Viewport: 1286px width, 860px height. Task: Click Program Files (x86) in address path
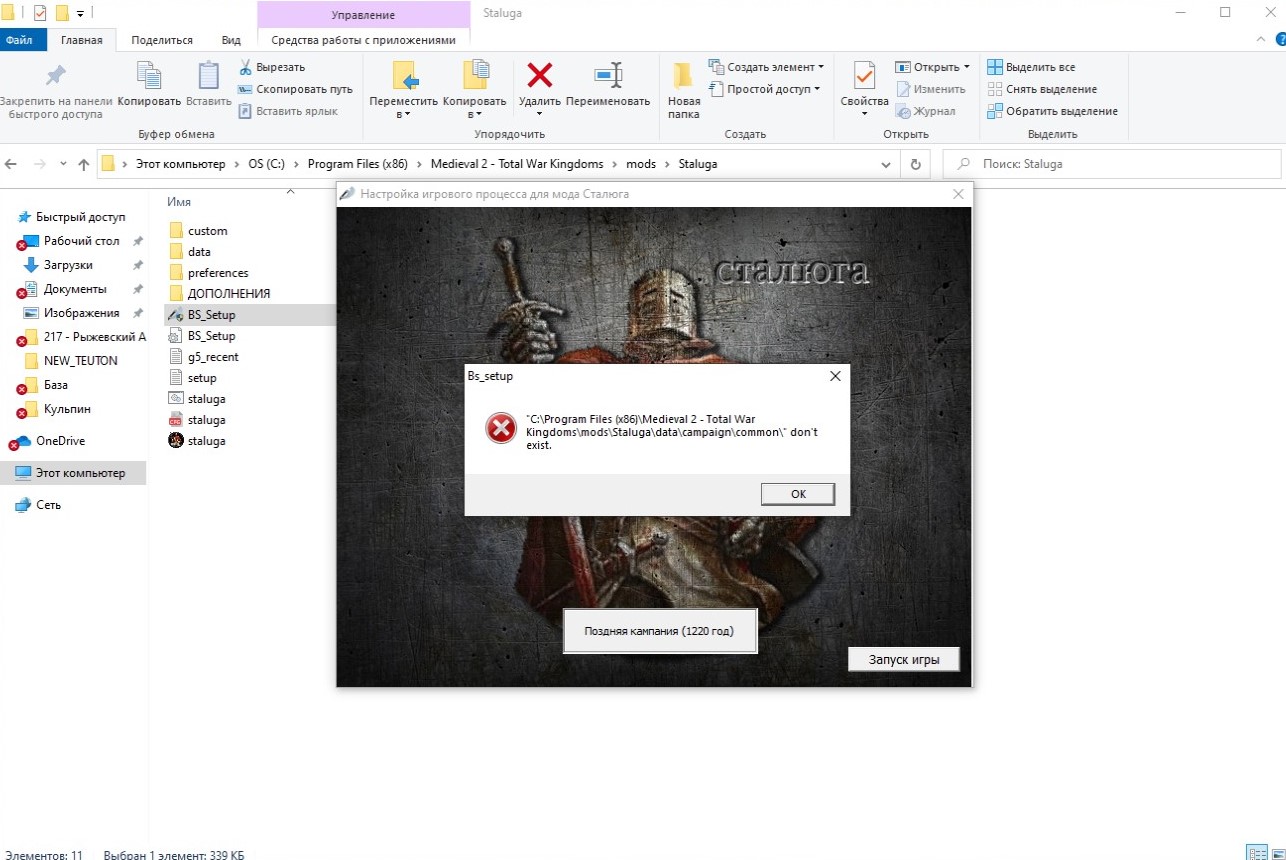pyautogui.click(x=357, y=164)
